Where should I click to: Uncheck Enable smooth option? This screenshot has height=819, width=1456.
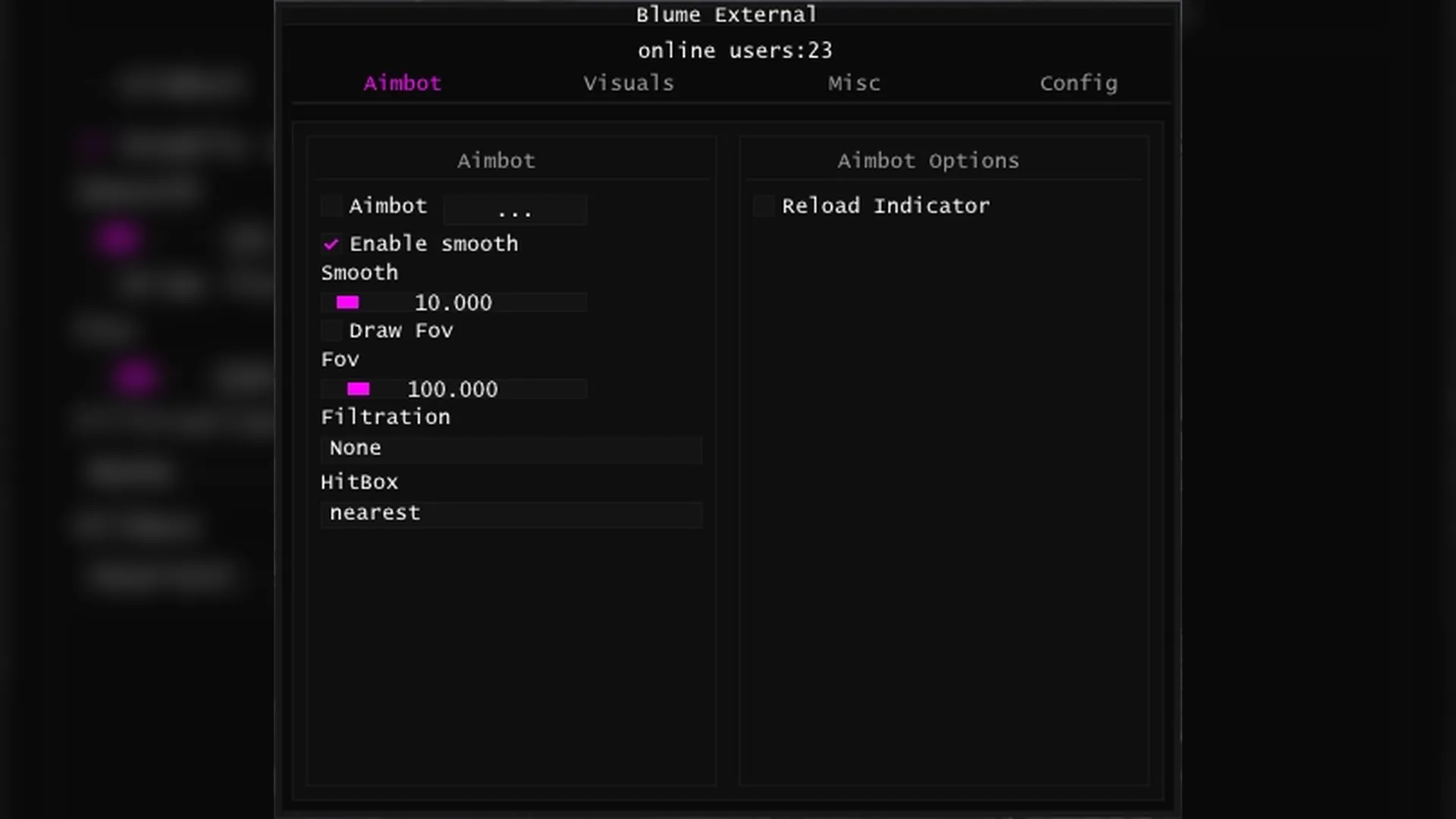(x=331, y=244)
